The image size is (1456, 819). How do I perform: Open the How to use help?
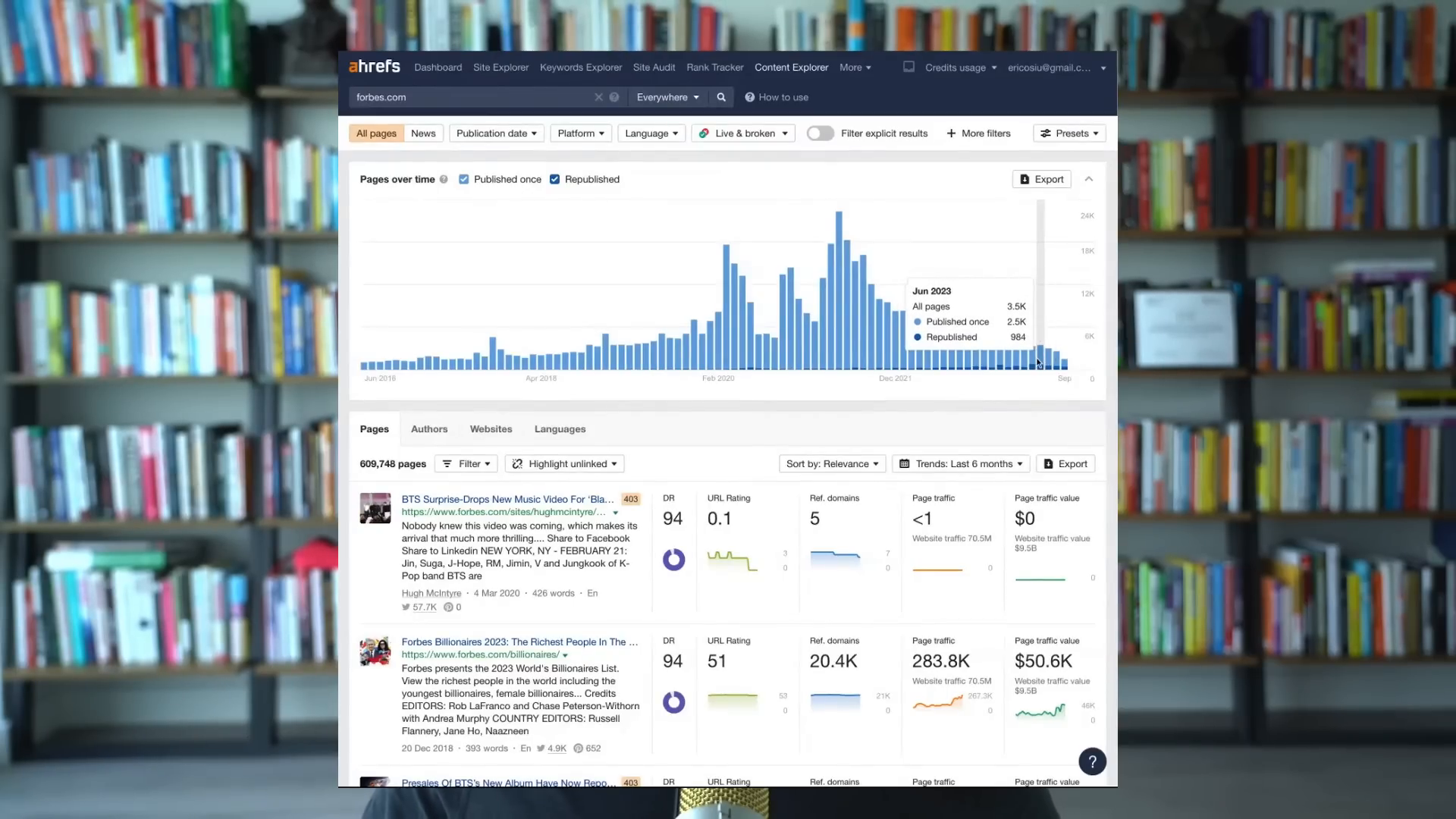pos(777,97)
